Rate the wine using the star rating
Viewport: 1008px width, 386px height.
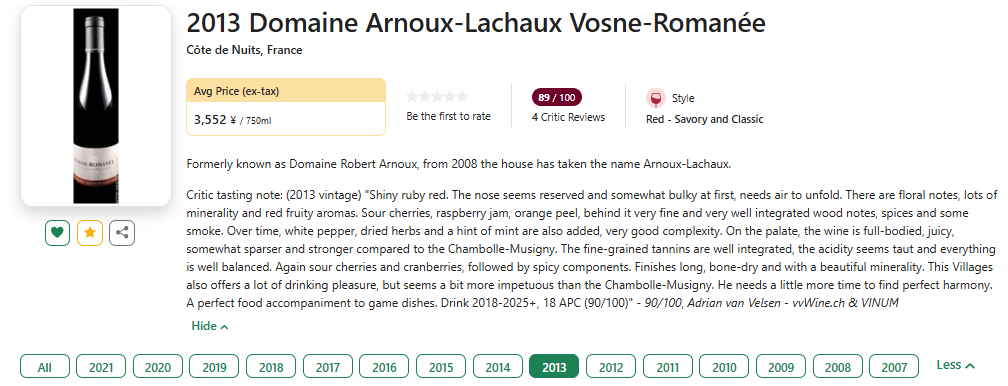pyautogui.click(x=437, y=96)
